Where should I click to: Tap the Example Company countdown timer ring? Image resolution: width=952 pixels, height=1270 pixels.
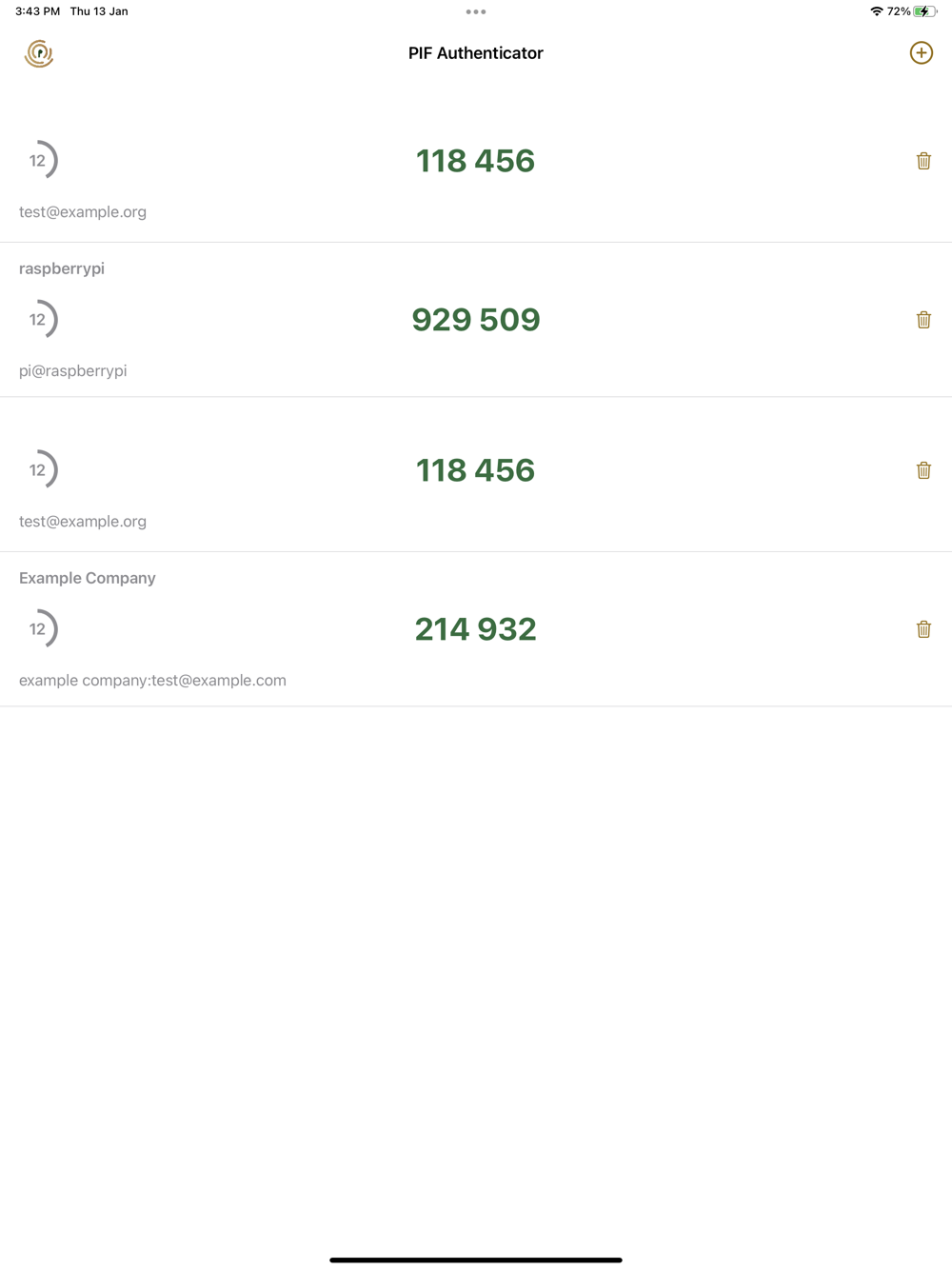click(x=39, y=629)
